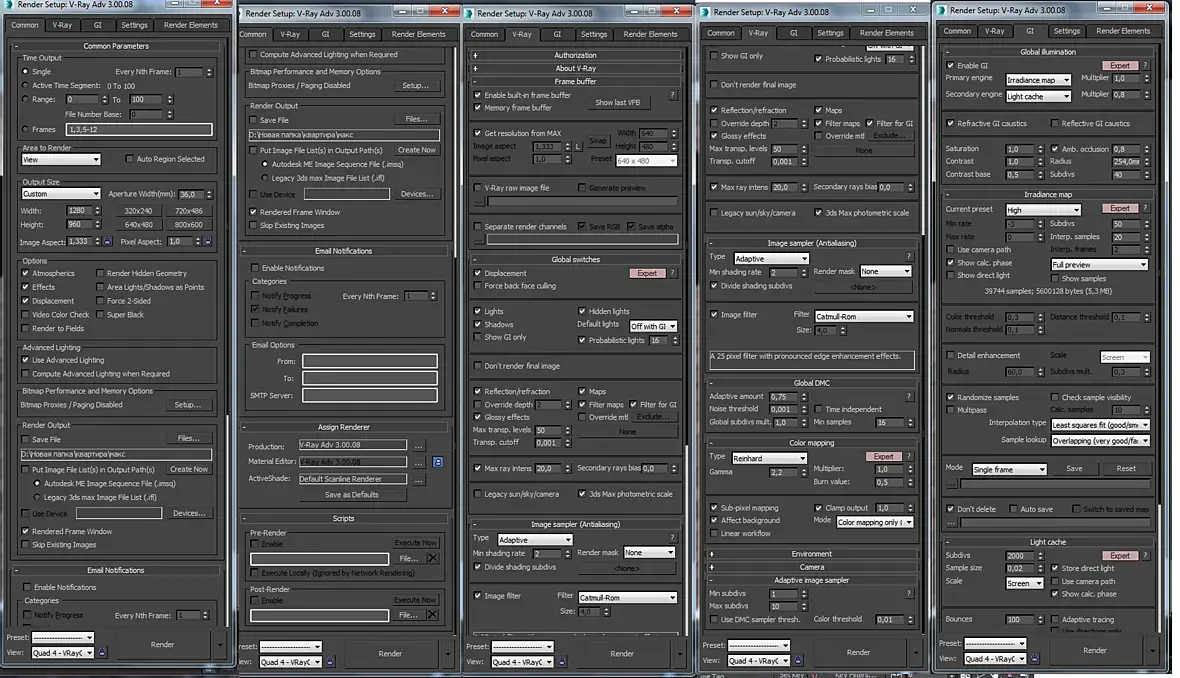1180x678 pixels.
Task: Lock the Pixel Aspect in Common Parameters window
Action: pos(208,242)
